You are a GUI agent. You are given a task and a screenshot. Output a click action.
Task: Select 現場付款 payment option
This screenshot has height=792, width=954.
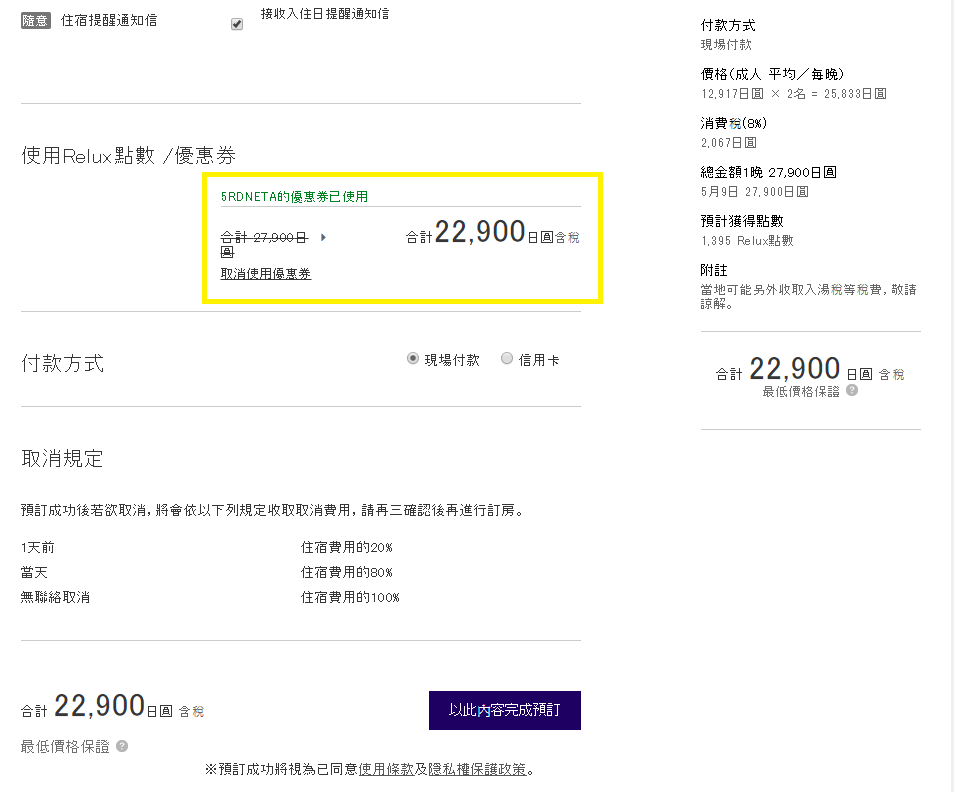[413, 358]
